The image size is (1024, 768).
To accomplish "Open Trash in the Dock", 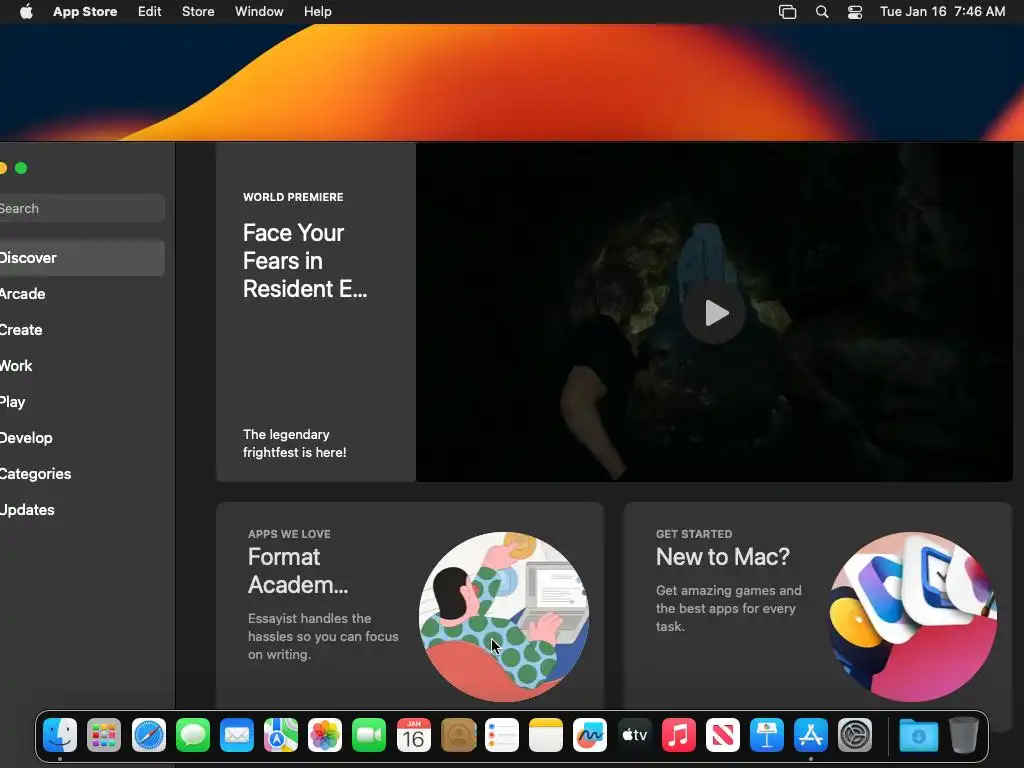I will coord(963,735).
